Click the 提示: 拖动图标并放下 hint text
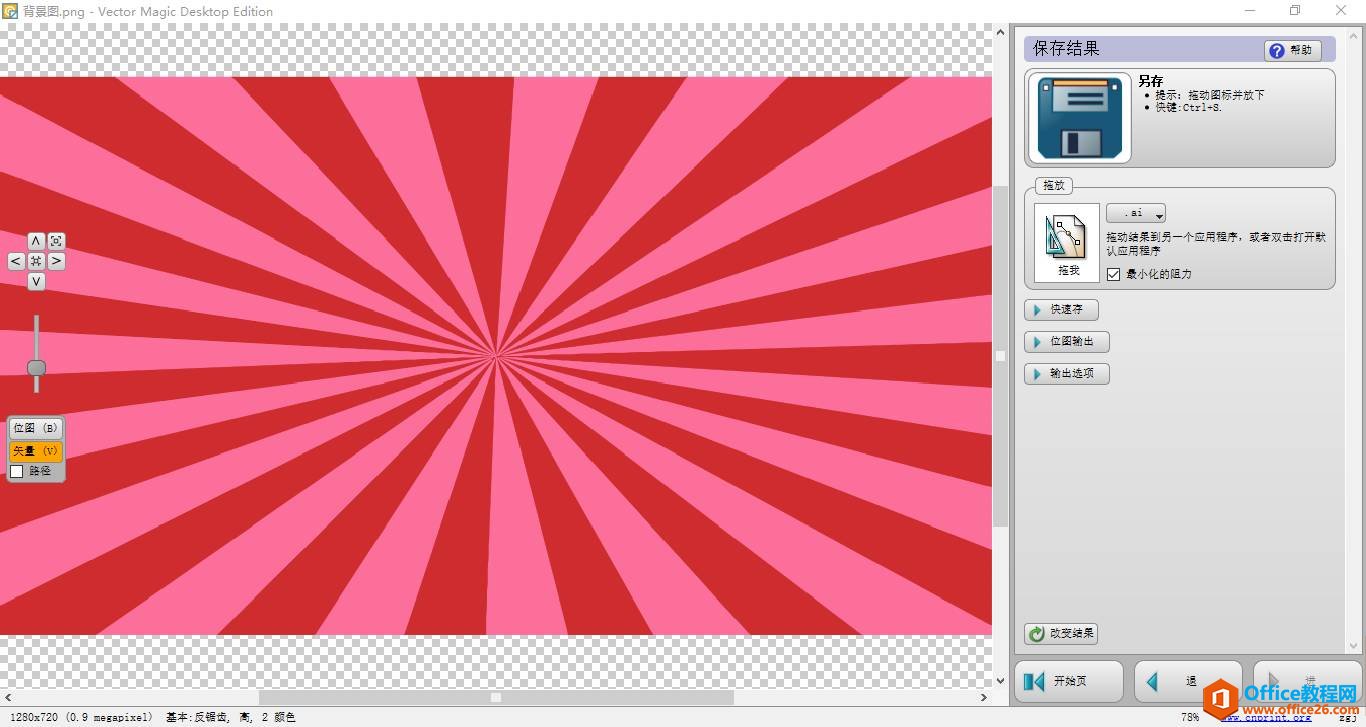The width and height of the screenshot is (1366, 727). (x=1209, y=95)
